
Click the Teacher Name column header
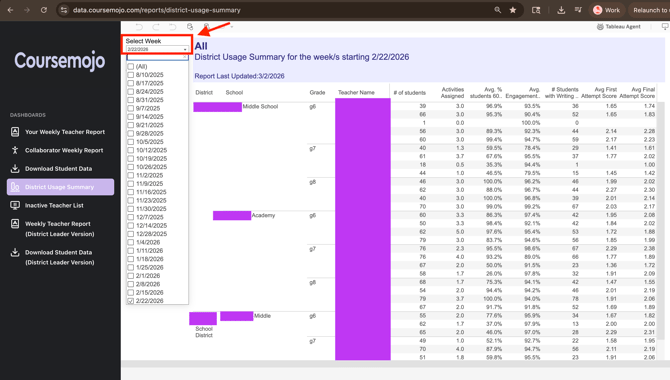click(356, 92)
